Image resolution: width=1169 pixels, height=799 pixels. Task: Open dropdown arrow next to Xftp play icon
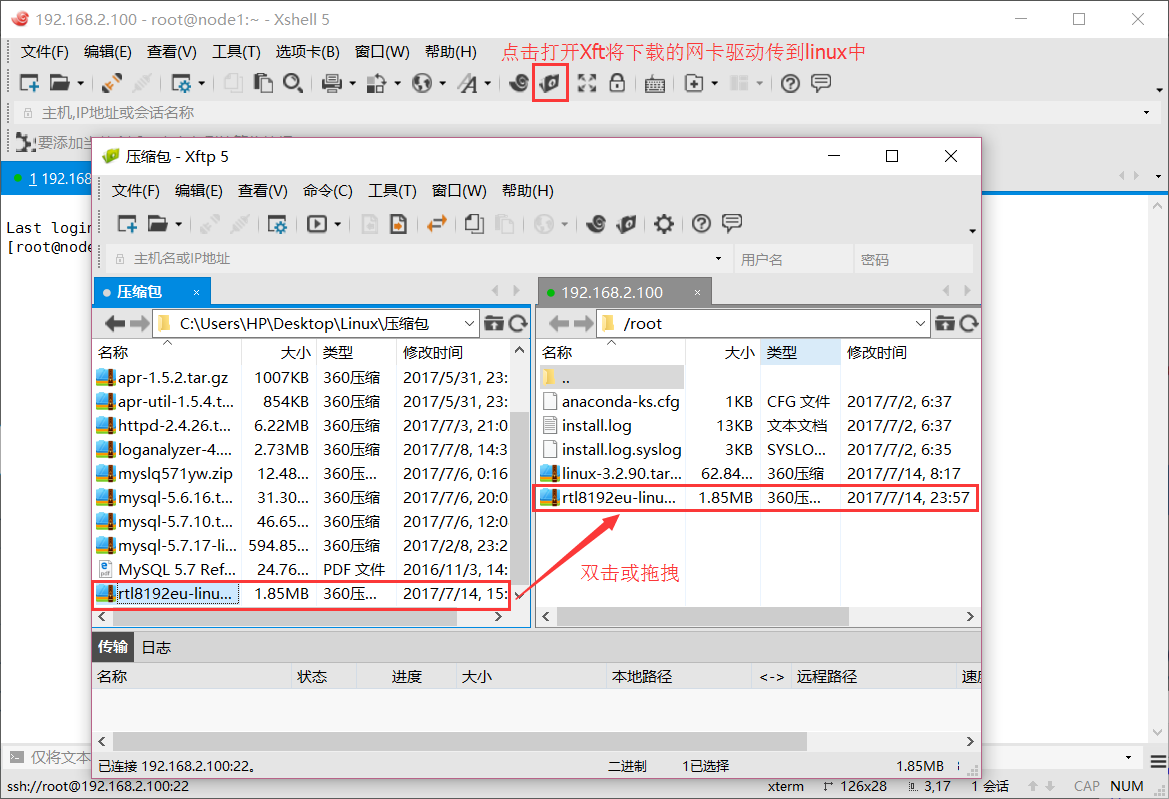338,224
